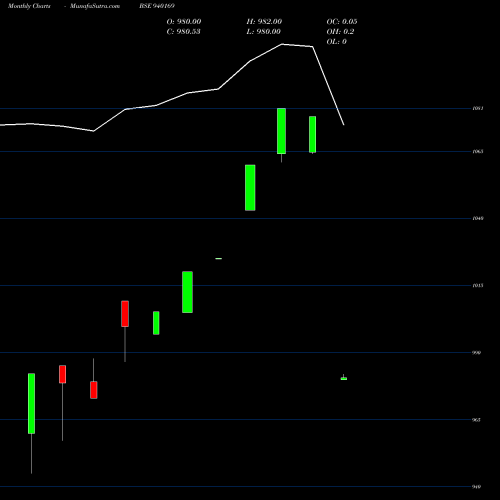Click the 'MunafaSutra.com' label
The width and height of the screenshot is (500, 500).
click(95, 6)
